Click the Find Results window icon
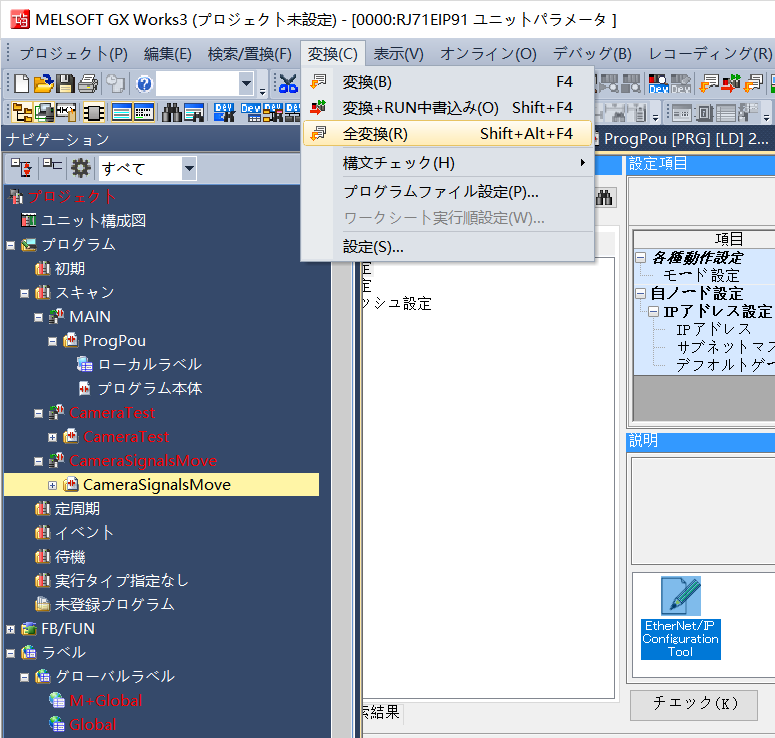 tap(194, 113)
